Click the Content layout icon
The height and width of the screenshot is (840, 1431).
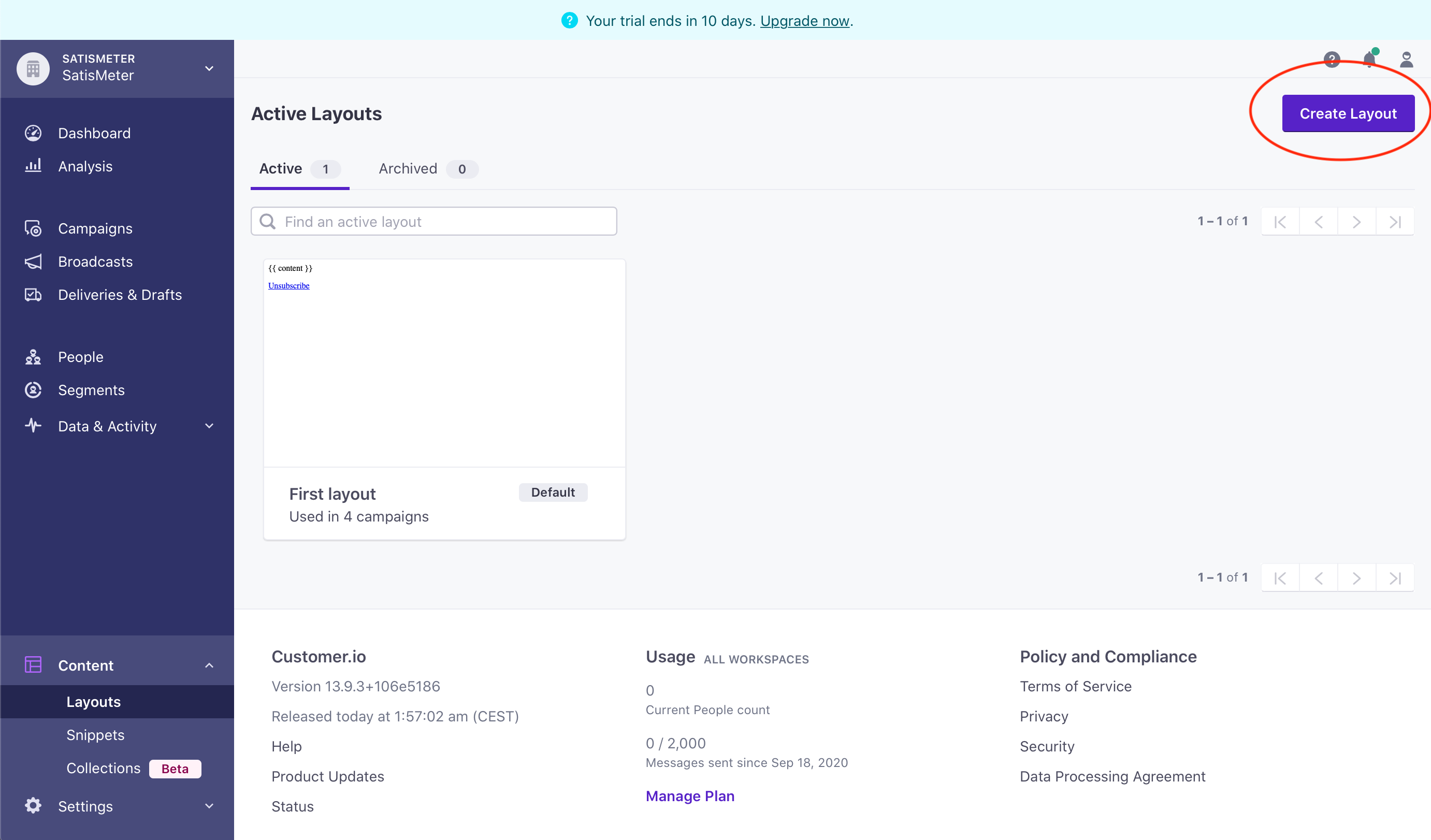click(33, 664)
